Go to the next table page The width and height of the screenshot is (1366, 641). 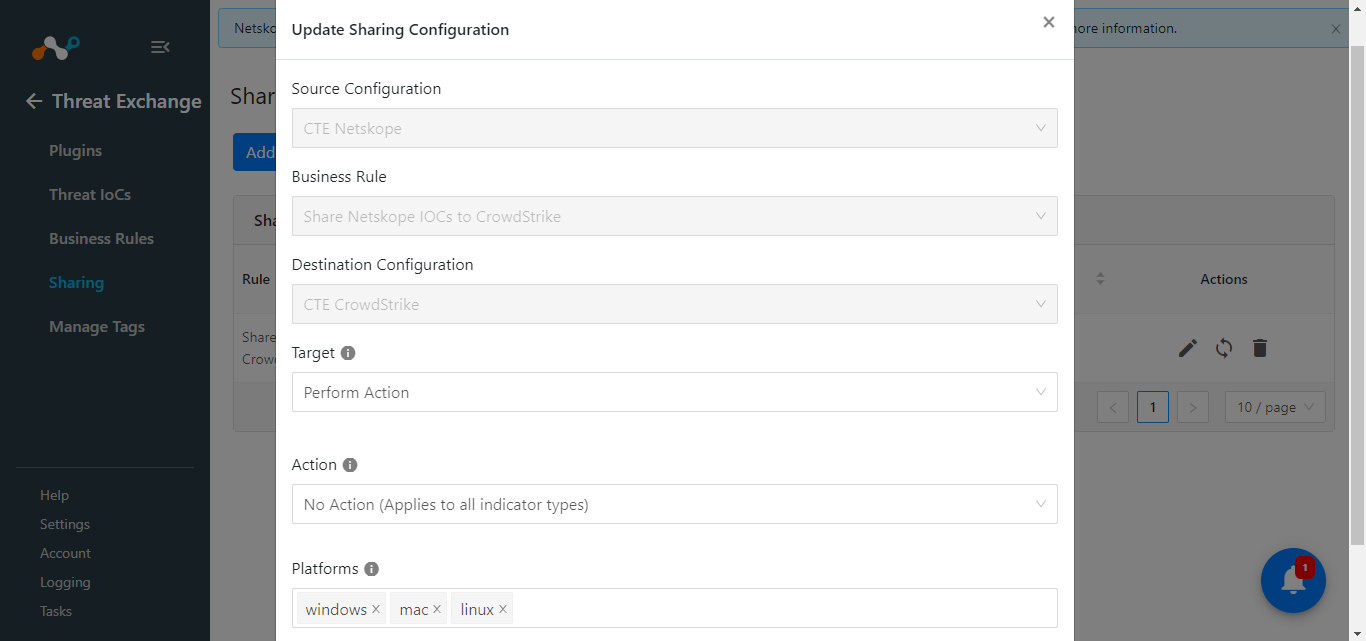1193,407
